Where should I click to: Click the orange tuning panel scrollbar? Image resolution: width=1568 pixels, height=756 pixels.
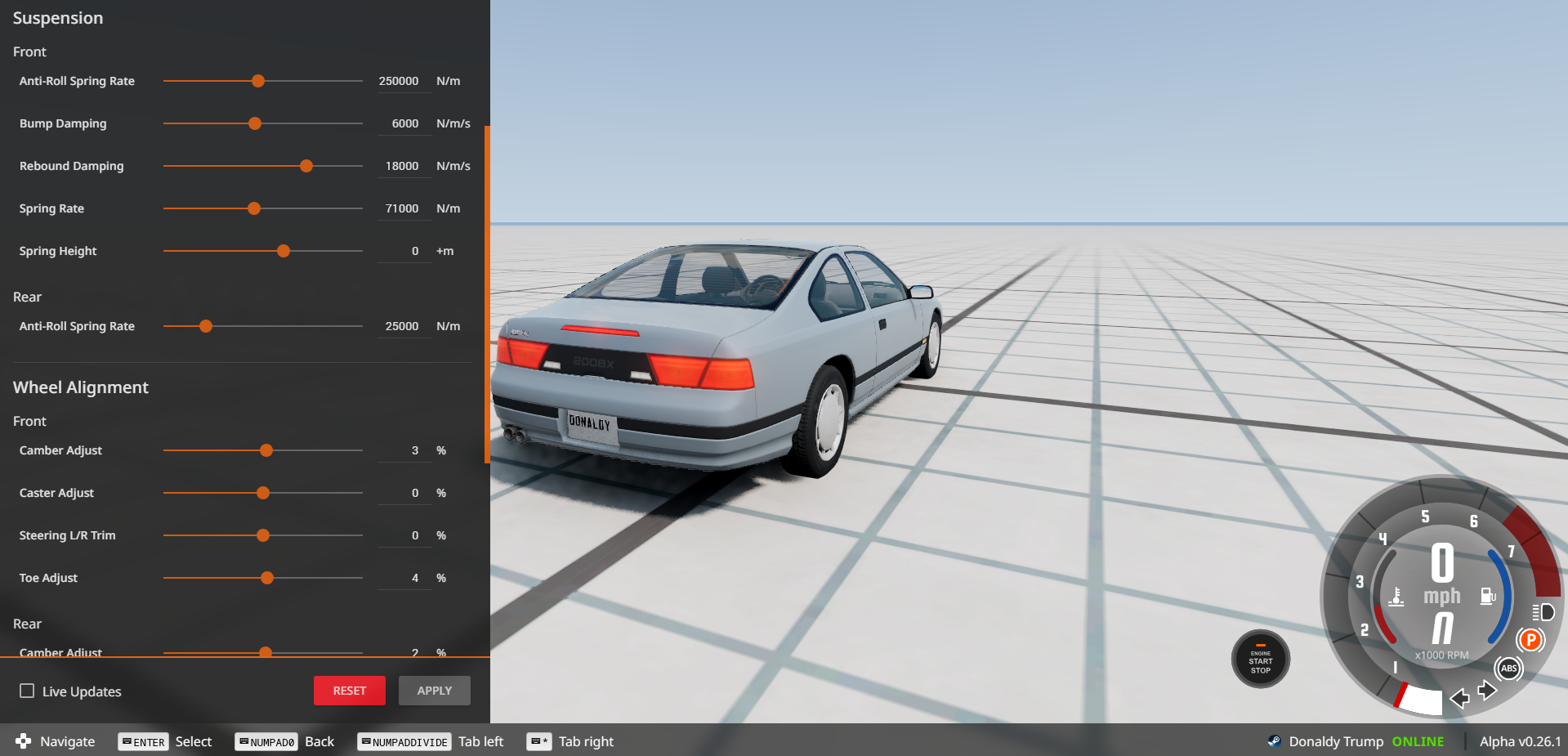pyautogui.click(x=487, y=294)
